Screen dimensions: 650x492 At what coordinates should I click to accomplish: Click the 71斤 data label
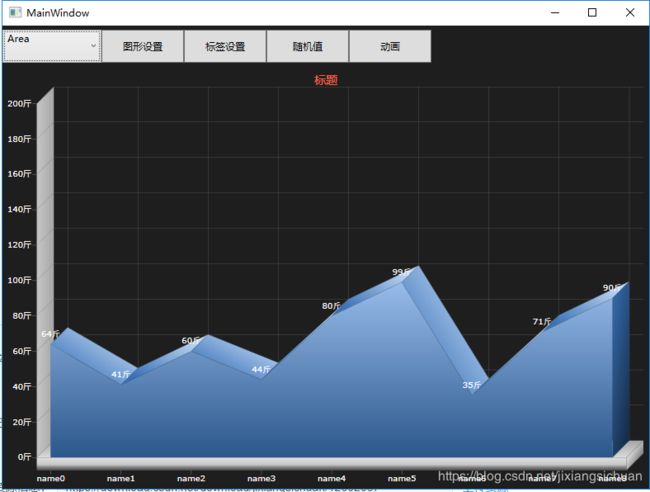(541, 321)
